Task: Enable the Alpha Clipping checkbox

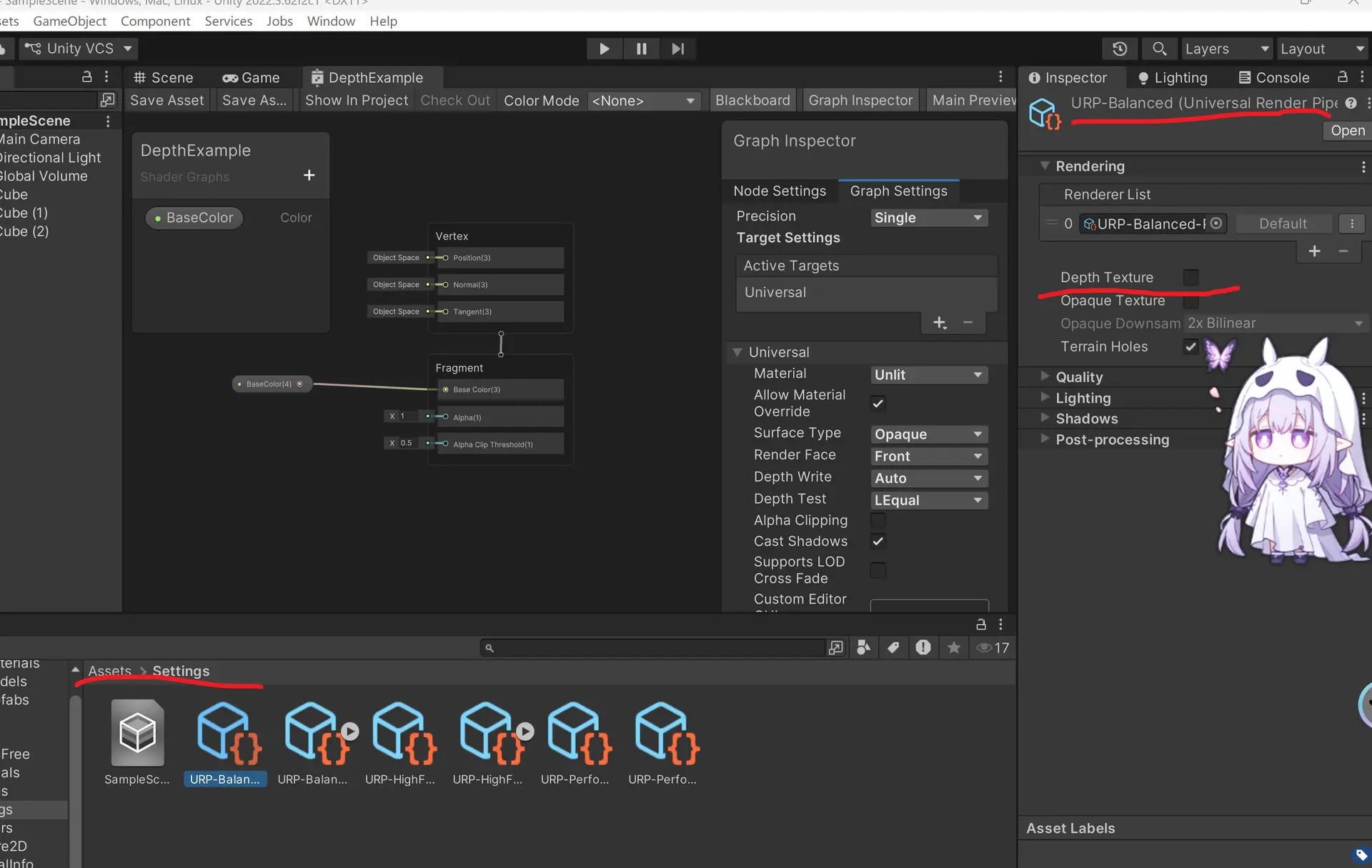Action: [x=878, y=520]
